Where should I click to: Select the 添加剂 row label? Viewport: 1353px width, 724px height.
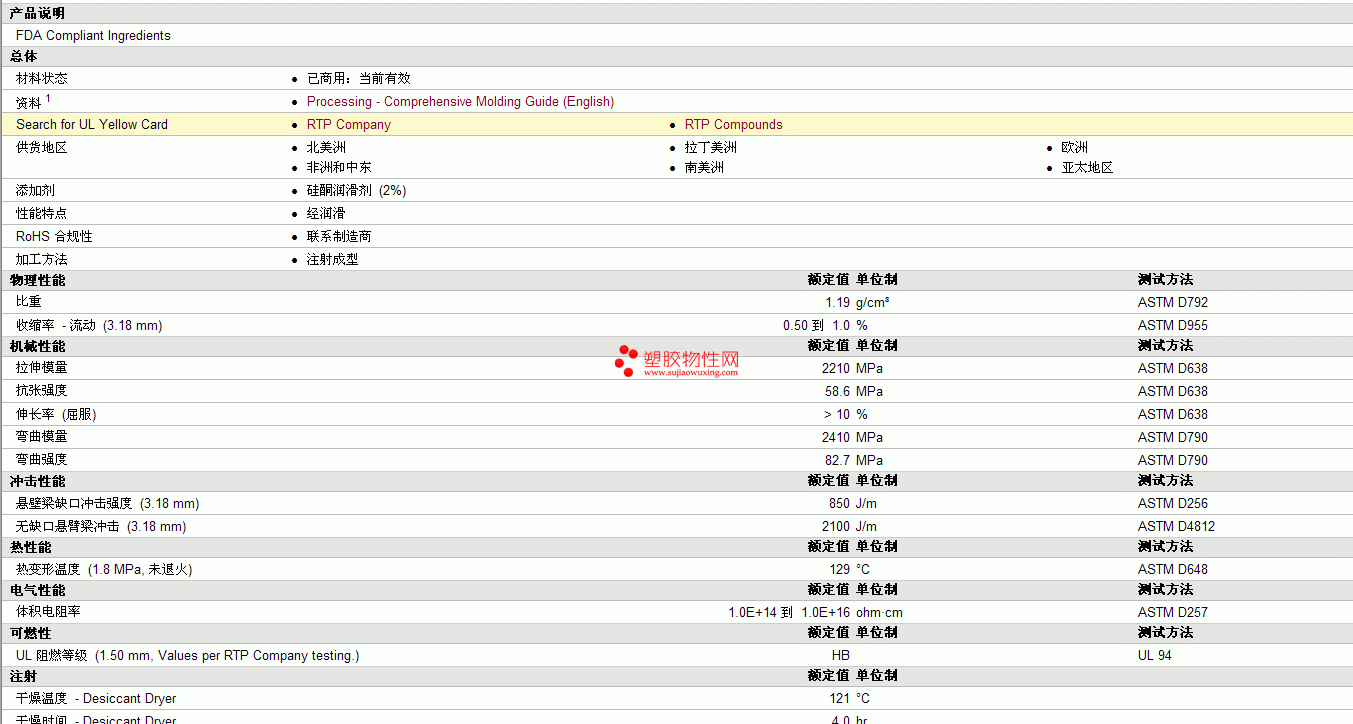pos(36,191)
